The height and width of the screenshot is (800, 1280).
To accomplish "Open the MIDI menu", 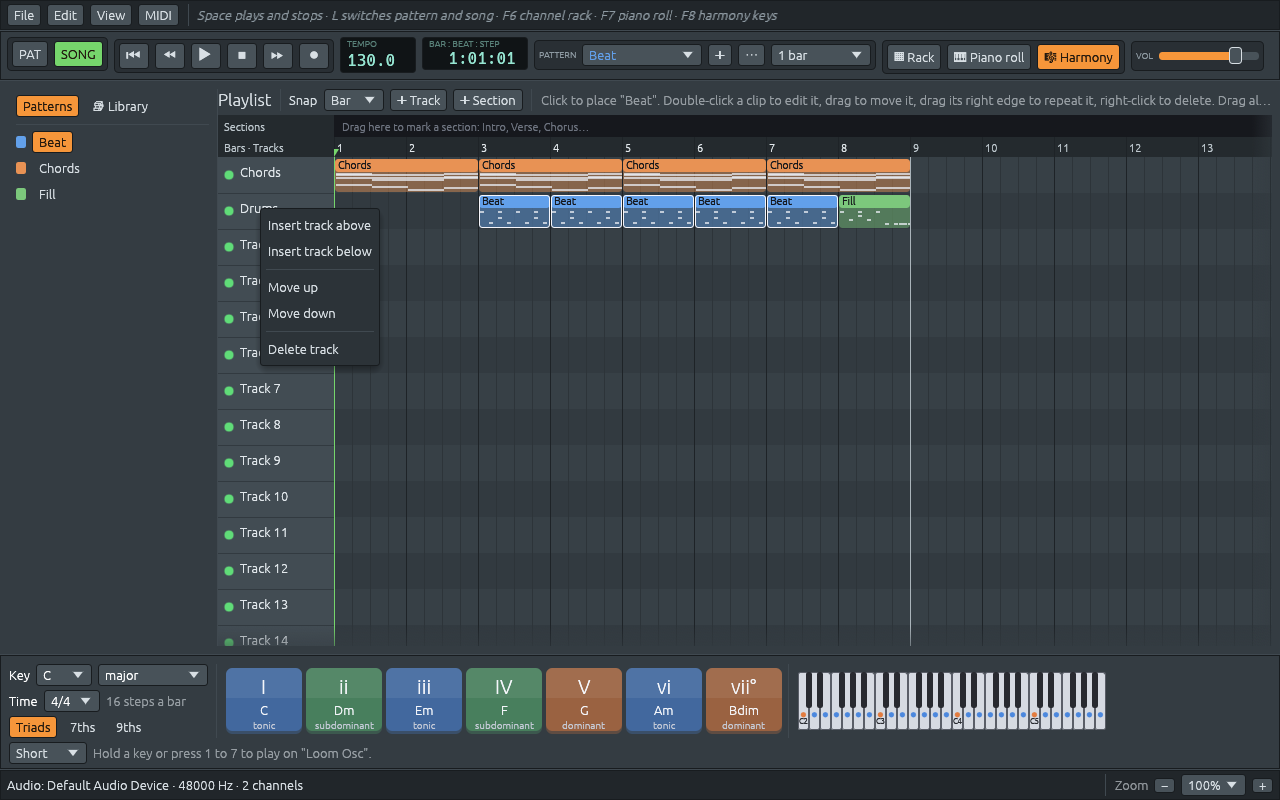I will [157, 15].
